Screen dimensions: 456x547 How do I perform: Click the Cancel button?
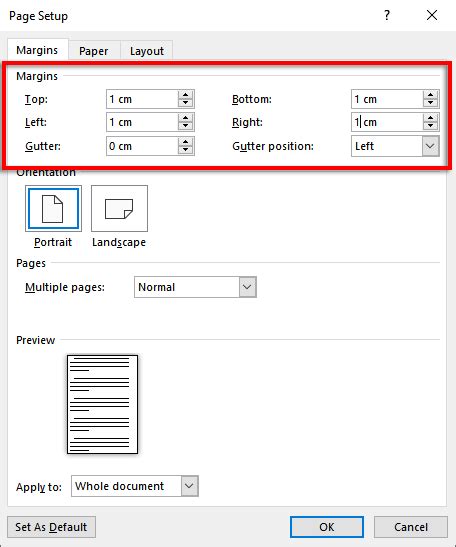click(411, 527)
